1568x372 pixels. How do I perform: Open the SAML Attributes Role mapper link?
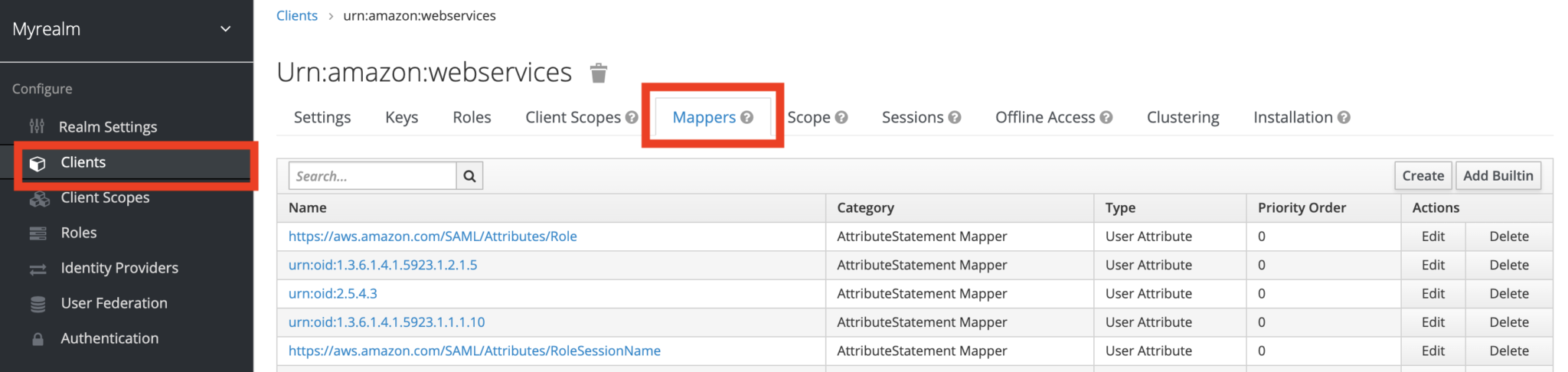point(433,237)
